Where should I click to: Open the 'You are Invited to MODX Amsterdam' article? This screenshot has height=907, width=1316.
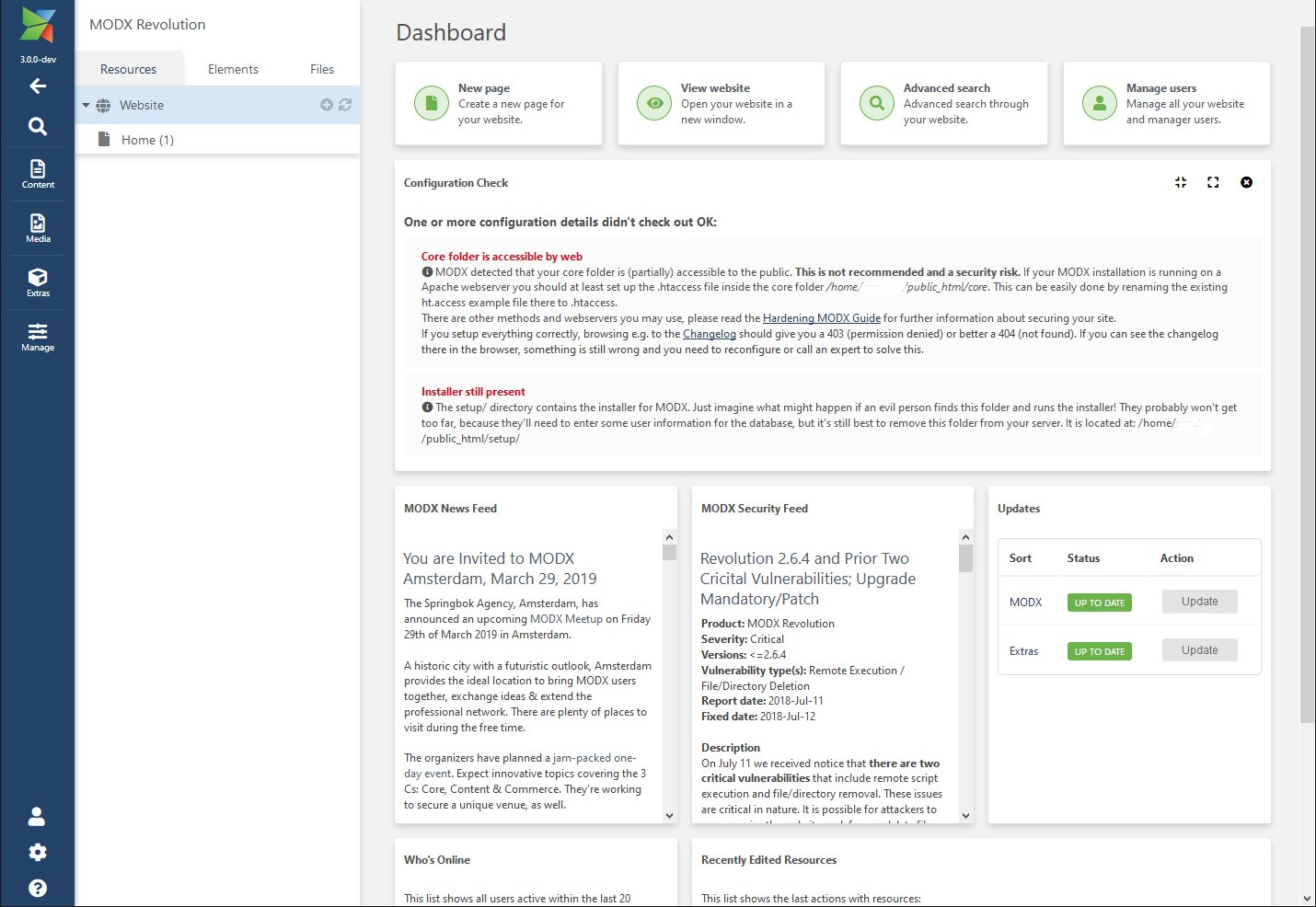coord(500,568)
